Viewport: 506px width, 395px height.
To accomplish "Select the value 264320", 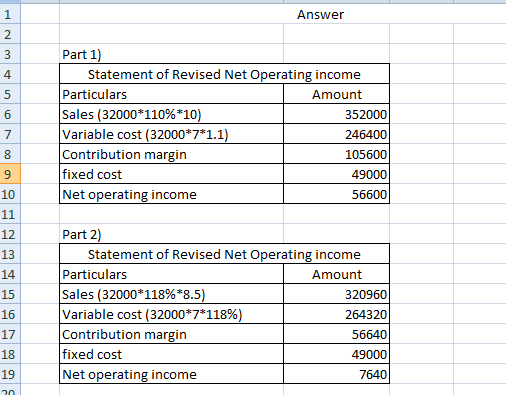I will (336, 314).
